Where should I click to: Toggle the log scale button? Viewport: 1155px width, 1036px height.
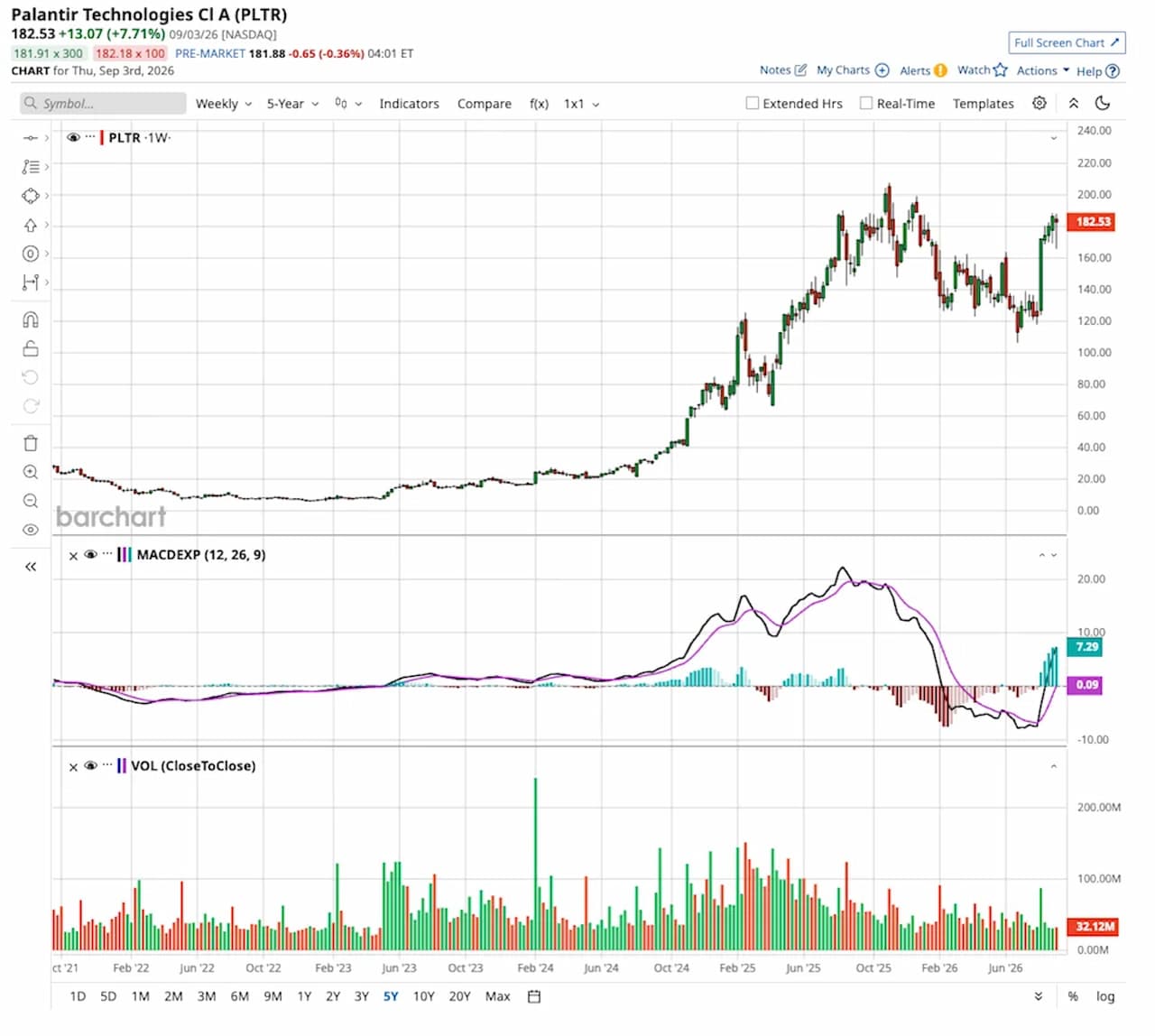(1105, 996)
